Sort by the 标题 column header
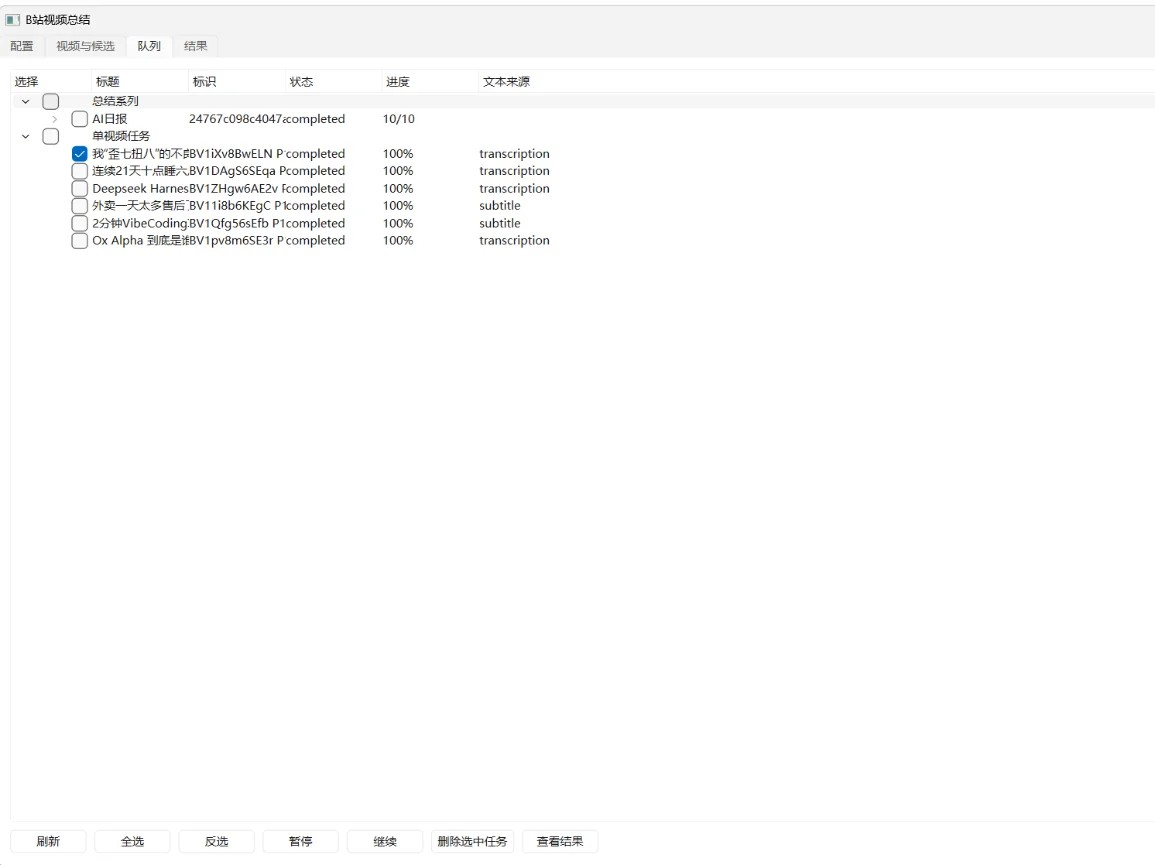This screenshot has width=1155, height=865. 139,82
